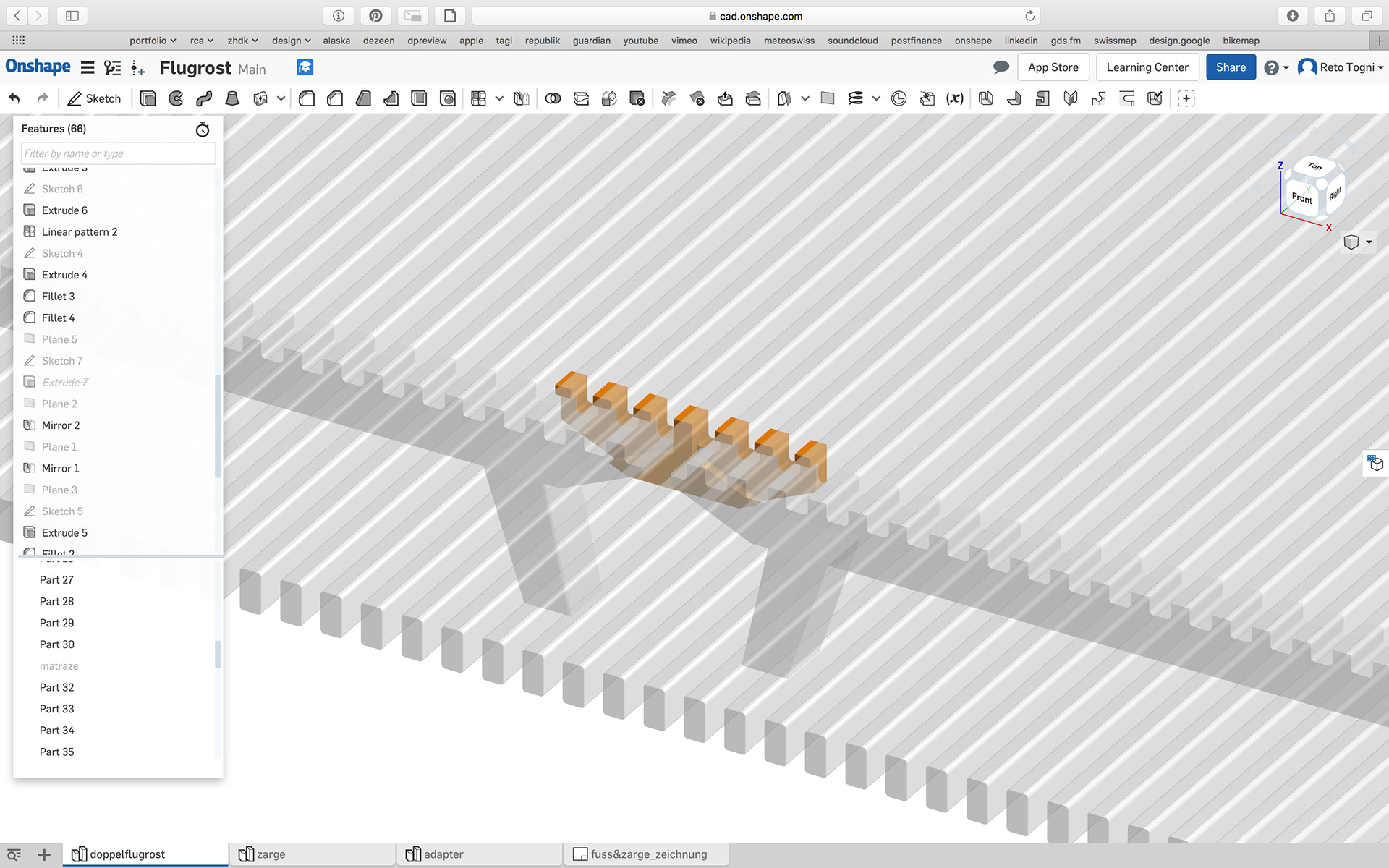Select the Extrude tool in toolbar
Image resolution: width=1389 pixels, height=868 pixels.
[x=148, y=98]
